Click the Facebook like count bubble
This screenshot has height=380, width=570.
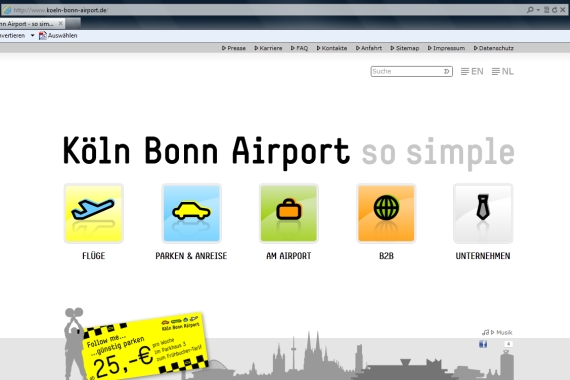(508, 344)
